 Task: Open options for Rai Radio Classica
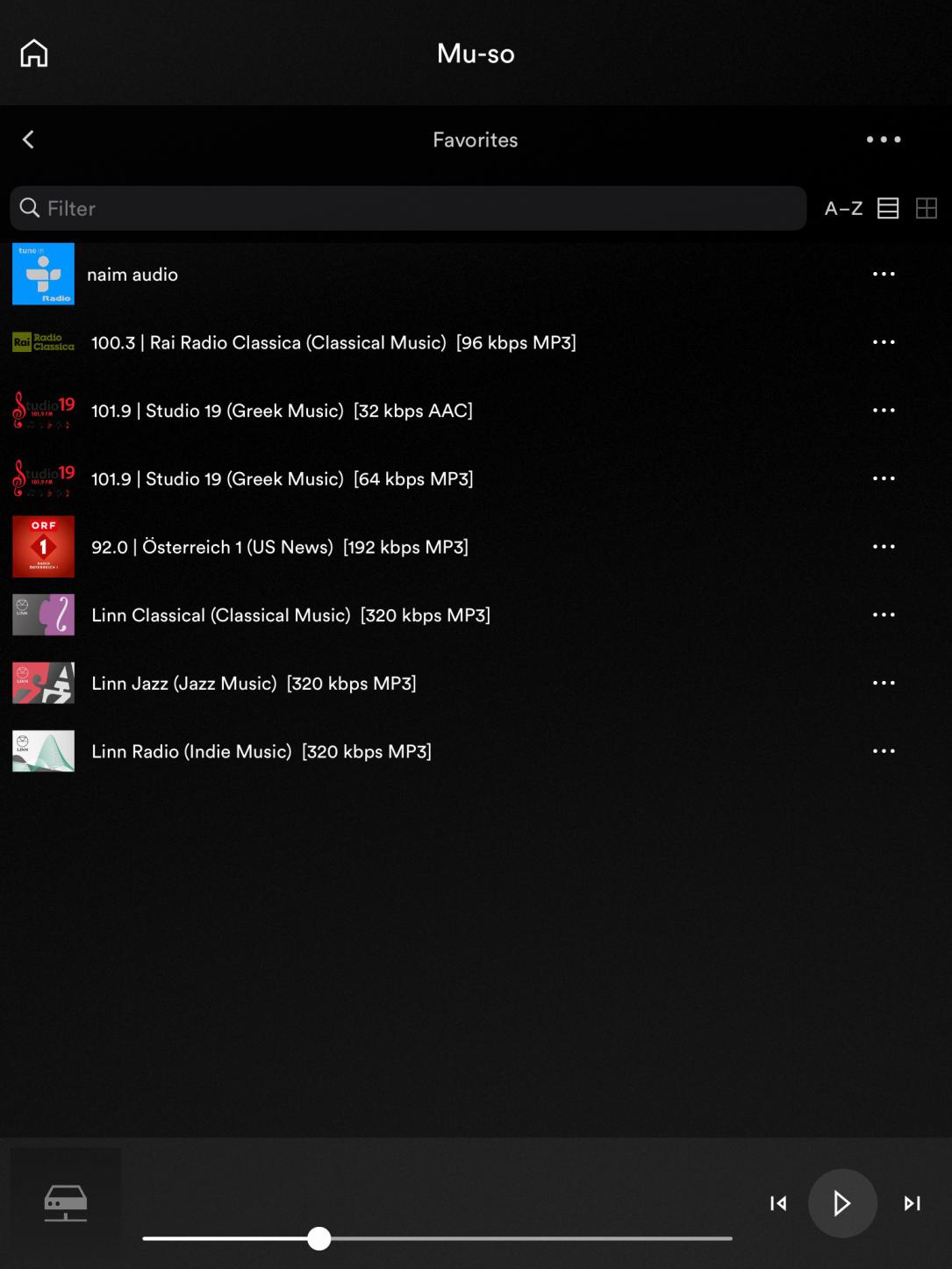pyautogui.click(x=883, y=343)
